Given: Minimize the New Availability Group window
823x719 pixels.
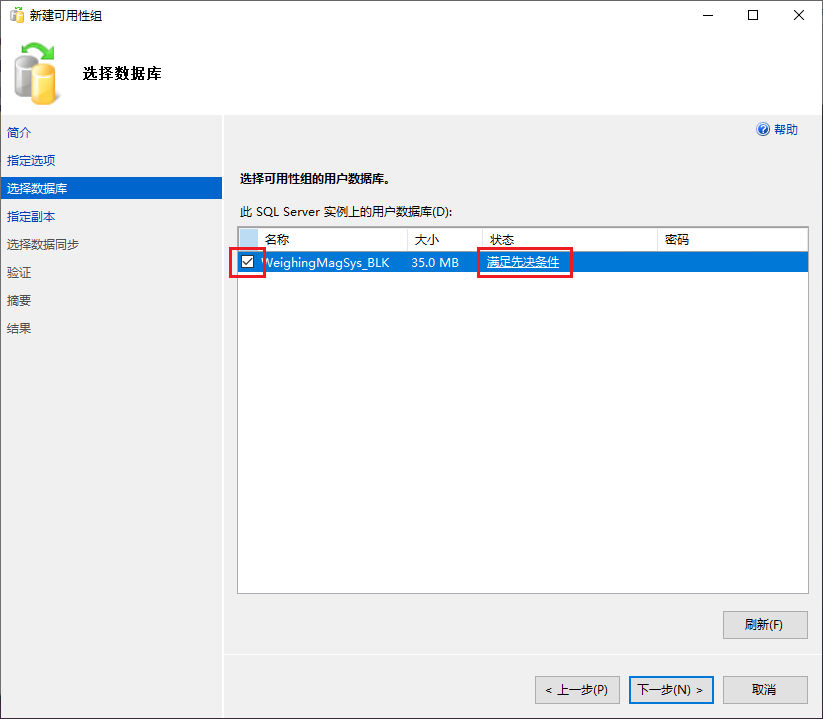Looking at the screenshot, I should tap(708, 15).
